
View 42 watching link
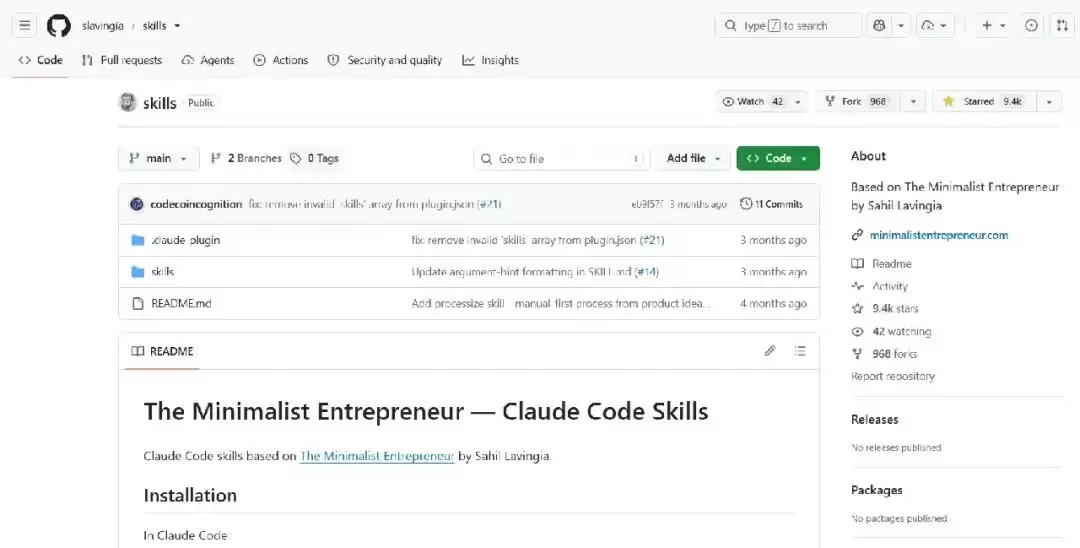[x=891, y=331]
